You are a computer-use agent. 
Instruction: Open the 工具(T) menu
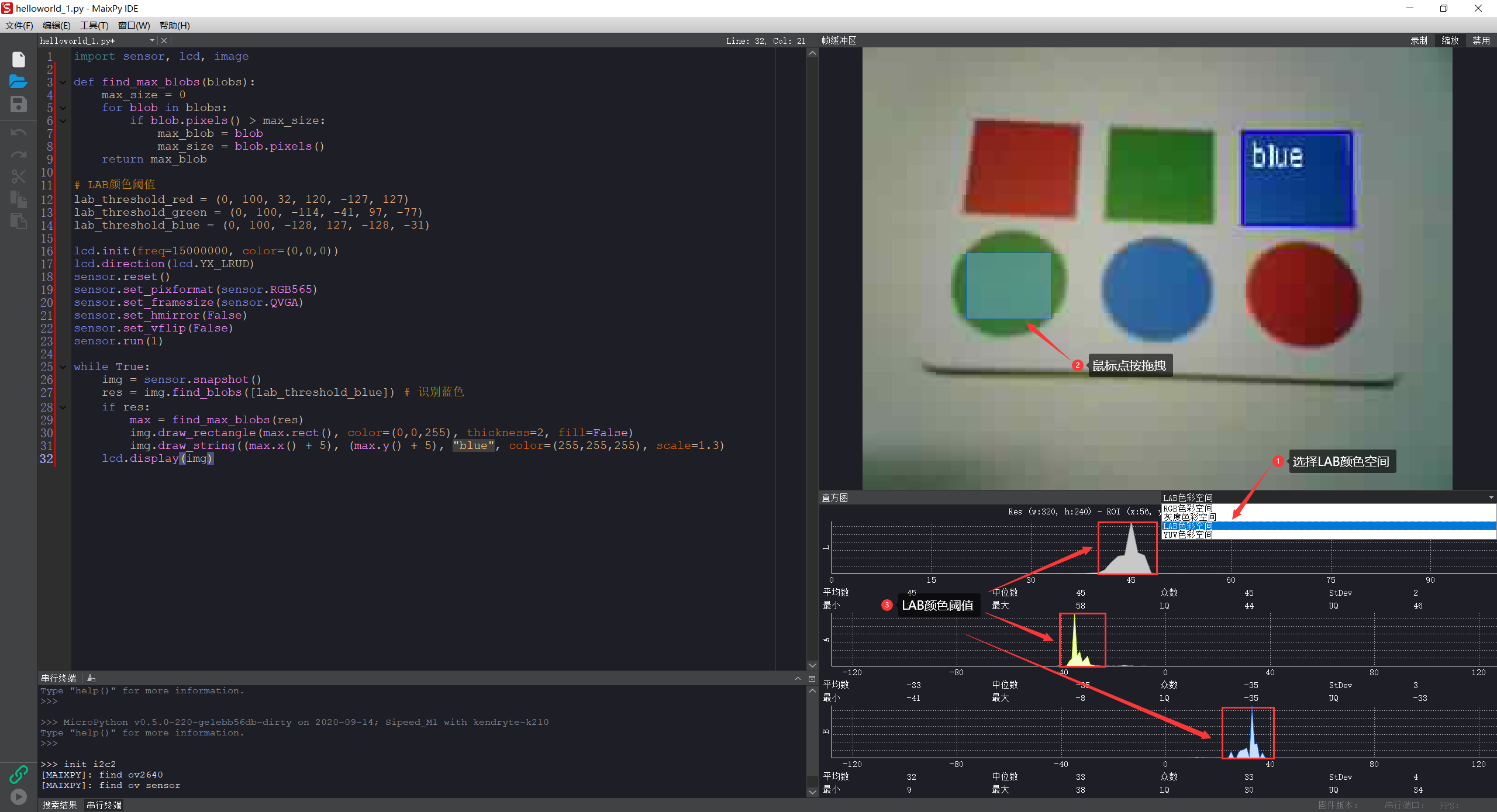(94, 25)
